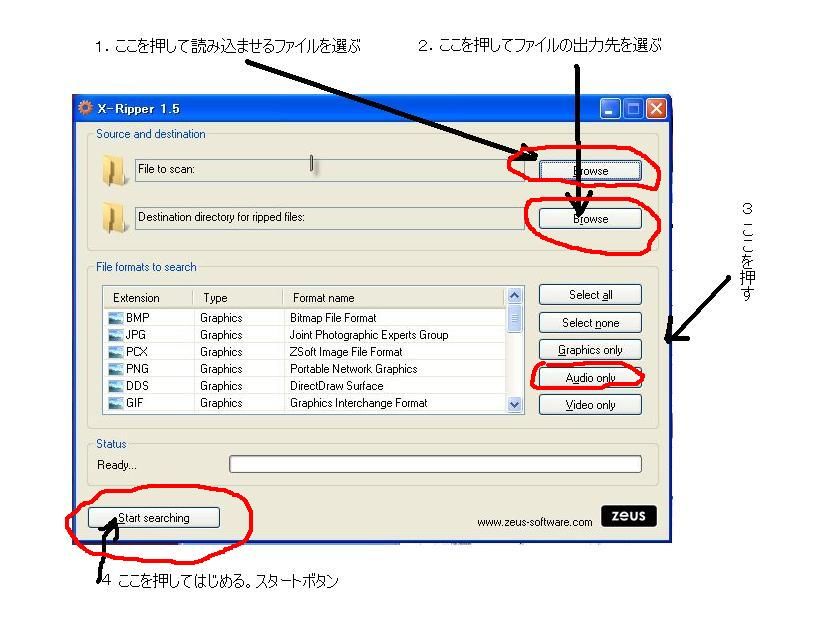Click the folder icon beside File to scan
Screen dimensions: 825x628
tap(114, 170)
